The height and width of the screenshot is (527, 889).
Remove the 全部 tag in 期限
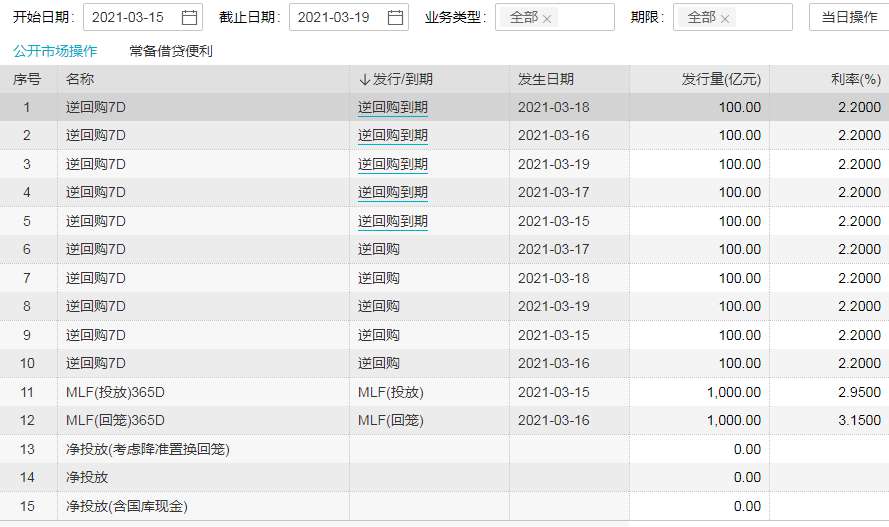click(x=725, y=19)
